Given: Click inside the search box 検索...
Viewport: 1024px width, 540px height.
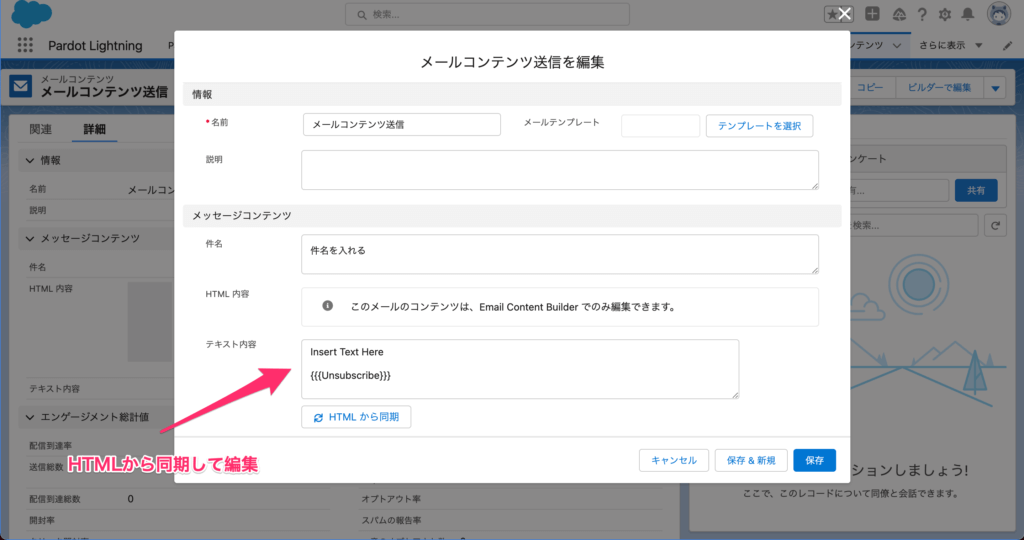Looking at the screenshot, I should click(x=487, y=14).
